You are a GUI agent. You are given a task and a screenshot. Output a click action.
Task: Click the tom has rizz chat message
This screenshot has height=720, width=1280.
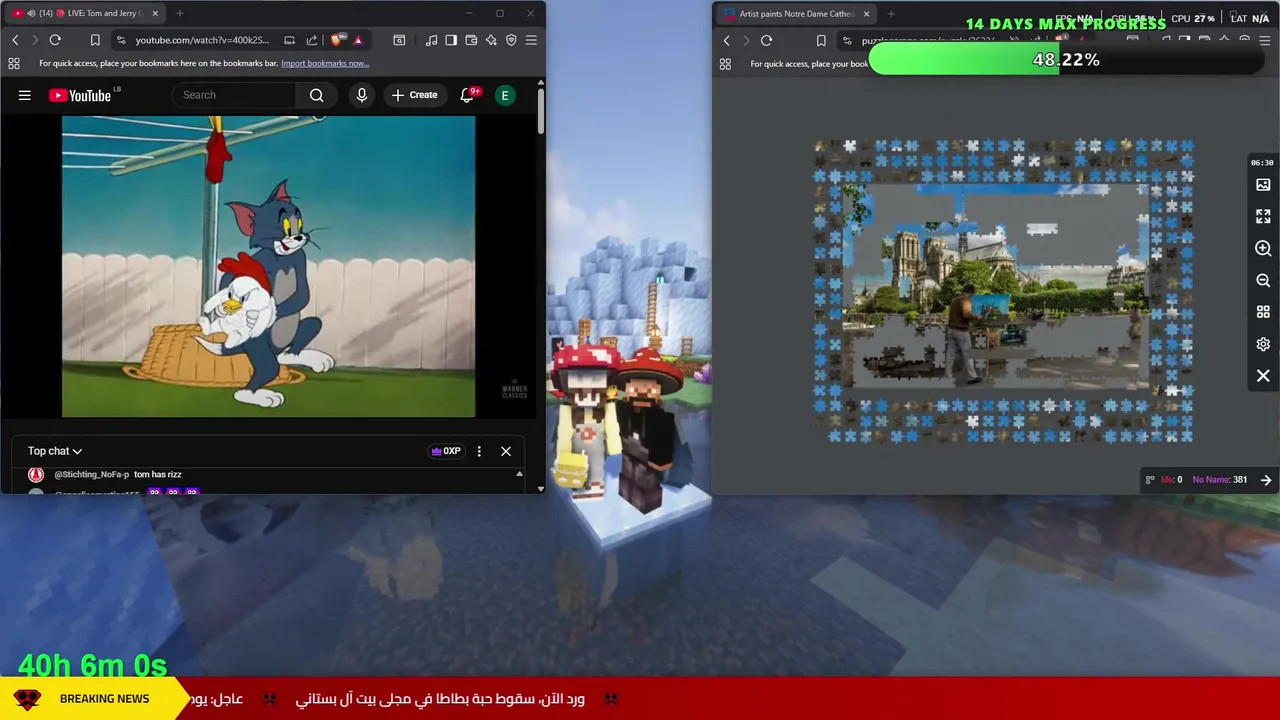coord(158,474)
